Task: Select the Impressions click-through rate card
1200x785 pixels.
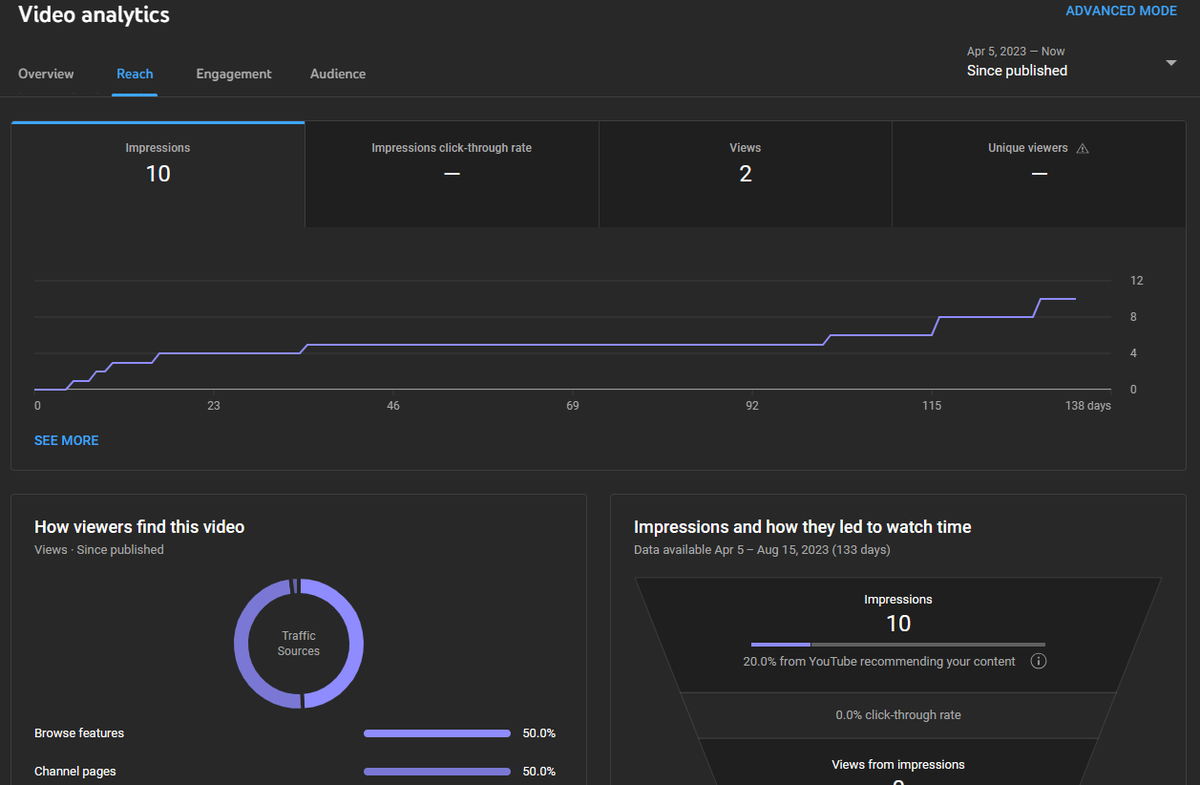Action: 452,174
